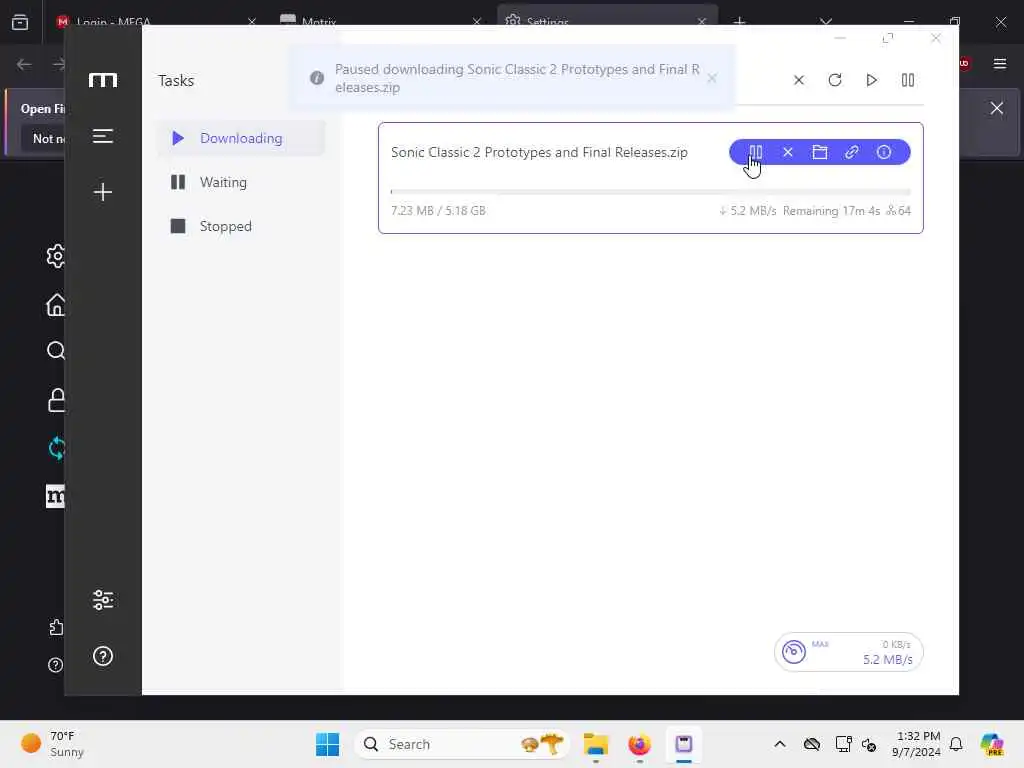The image size is (1024, 768).
Task: Show info for Sonic Classic 2 task
Action: point(884,152)
